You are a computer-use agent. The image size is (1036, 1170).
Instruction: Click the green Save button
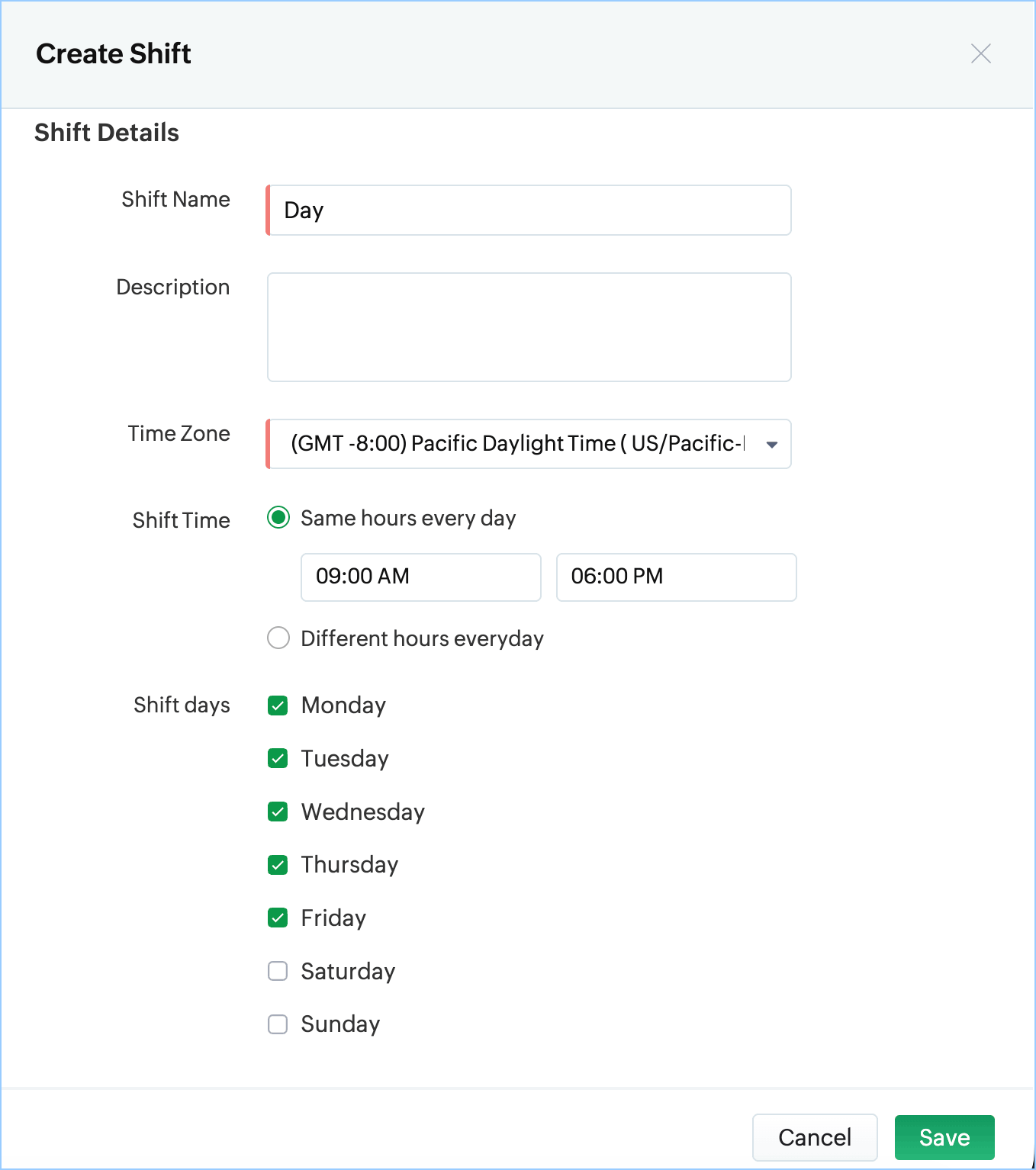pos(944,1137)
